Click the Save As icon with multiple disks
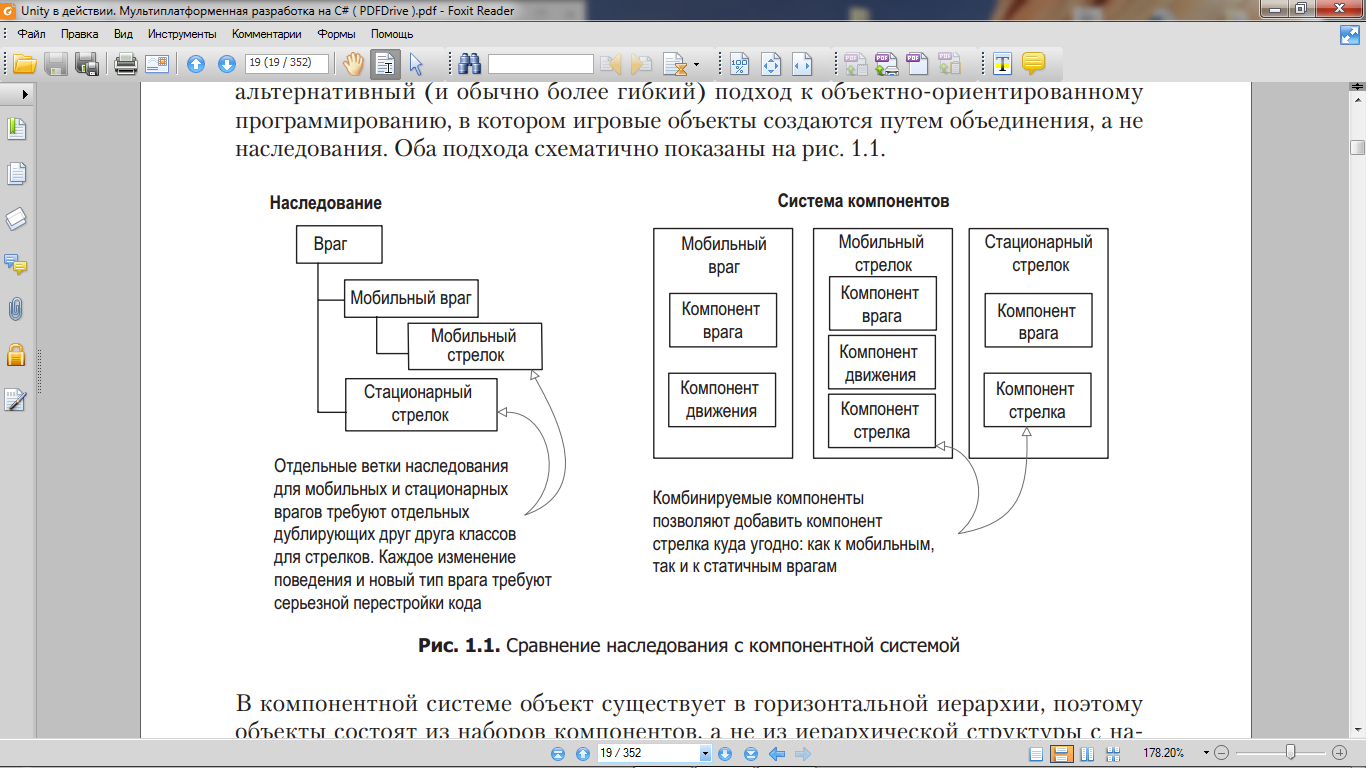1366x768 pixels. pos(88,64)
